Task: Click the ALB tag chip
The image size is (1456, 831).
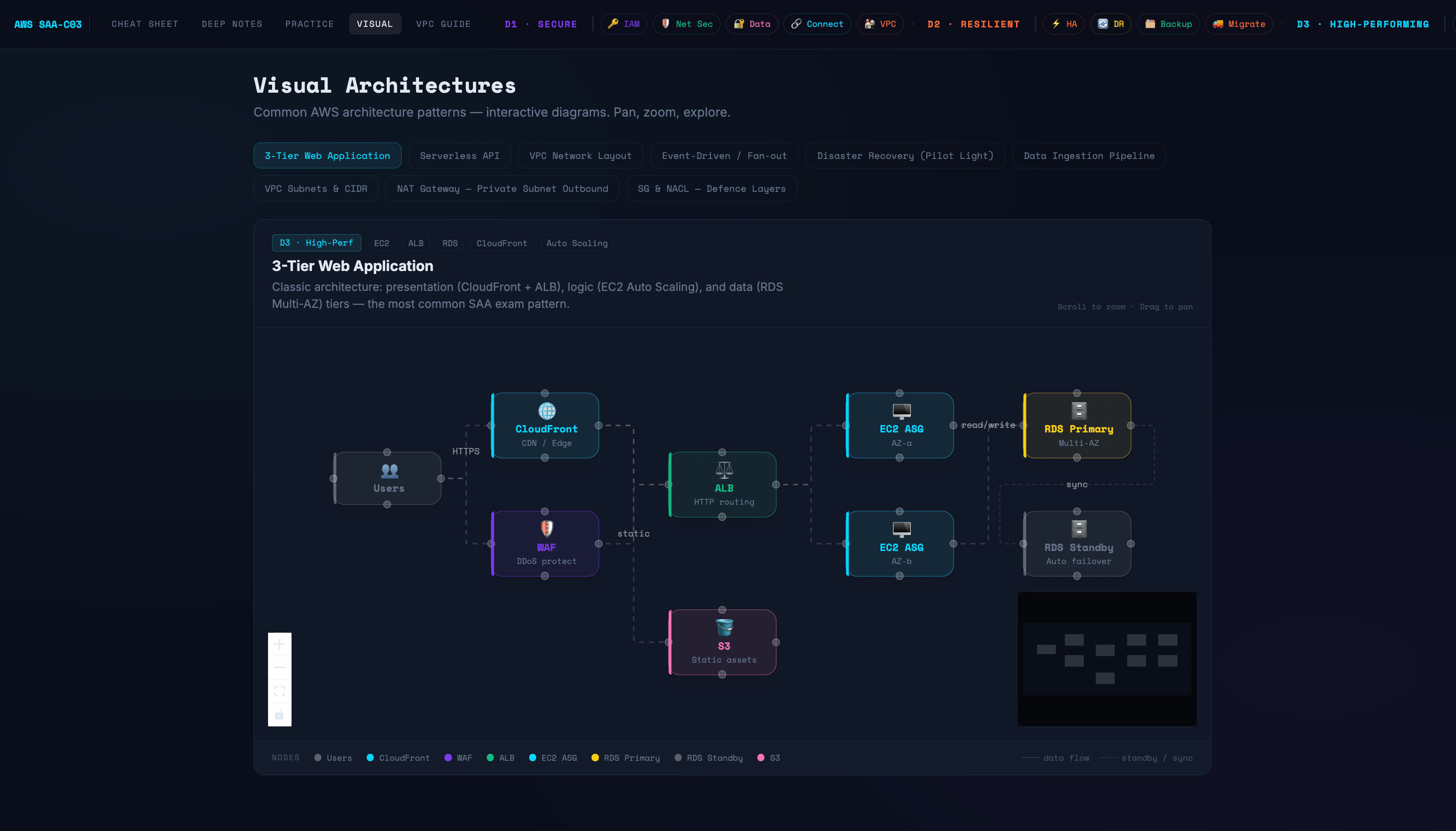Action: tap(416, 243)
